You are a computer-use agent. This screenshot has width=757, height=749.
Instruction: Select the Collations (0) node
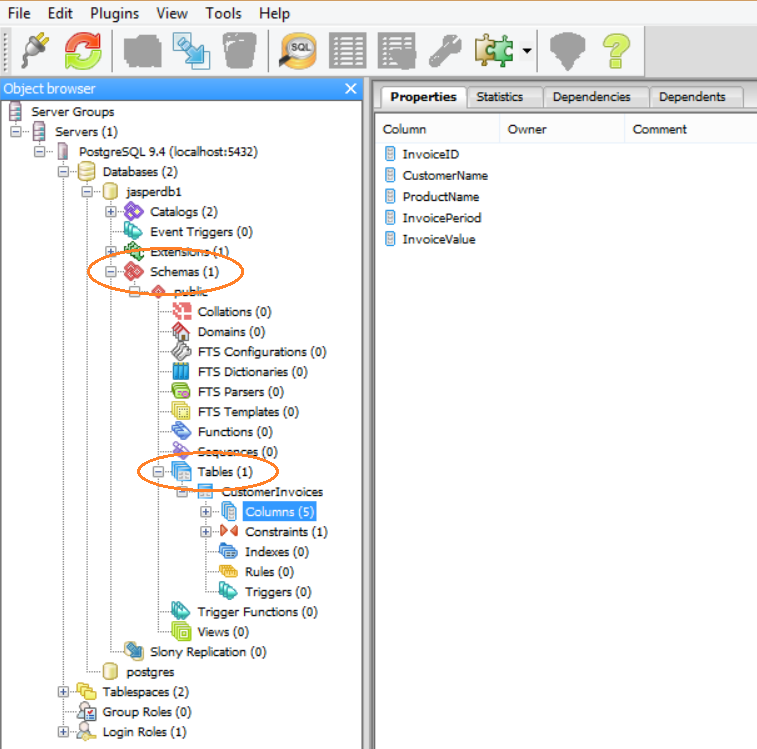tap(234, 311)
